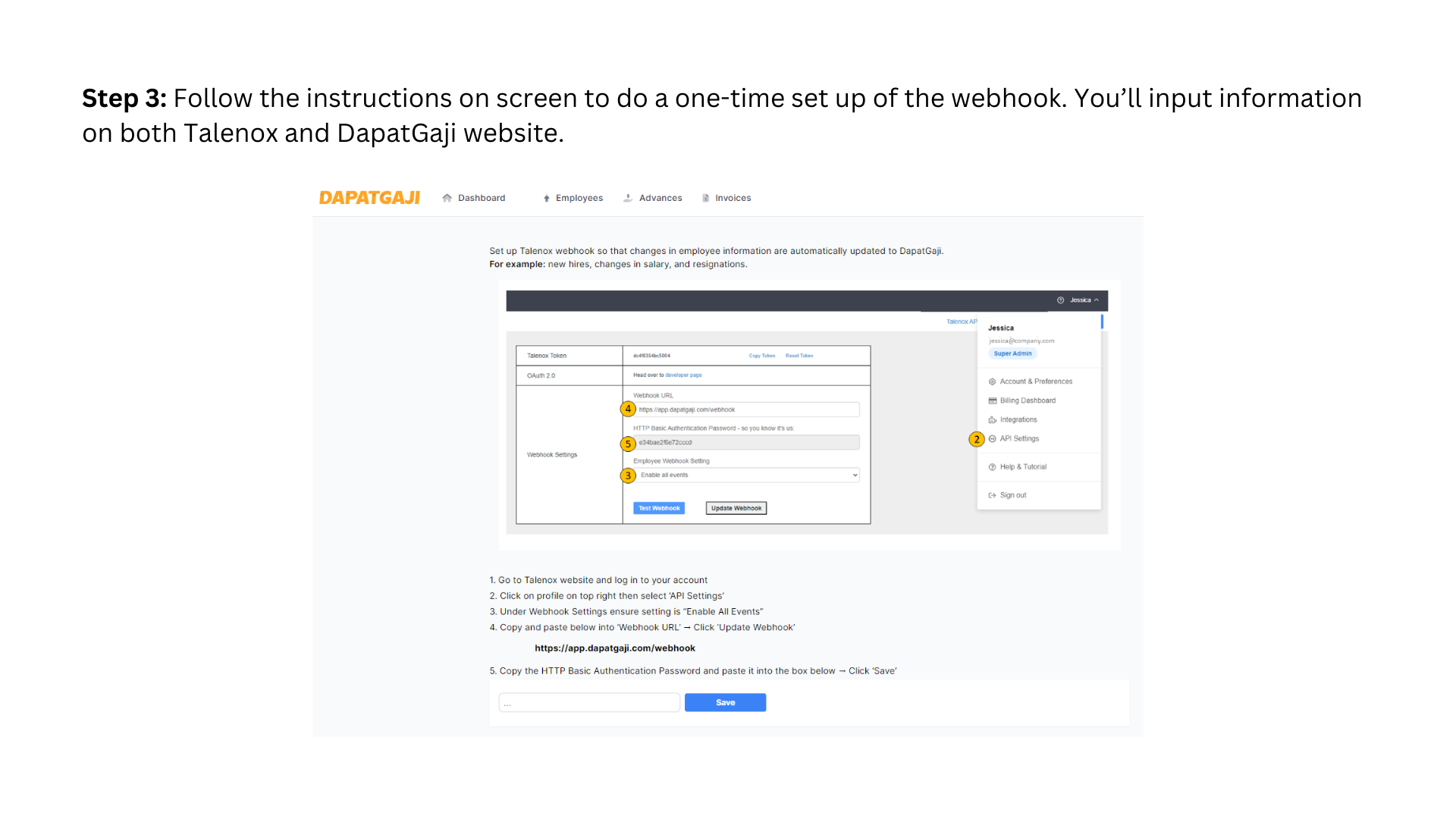The width and height of the screenshot is (1456, 819).
Task: Select the Employees person icon
Action: pos(547,198)
